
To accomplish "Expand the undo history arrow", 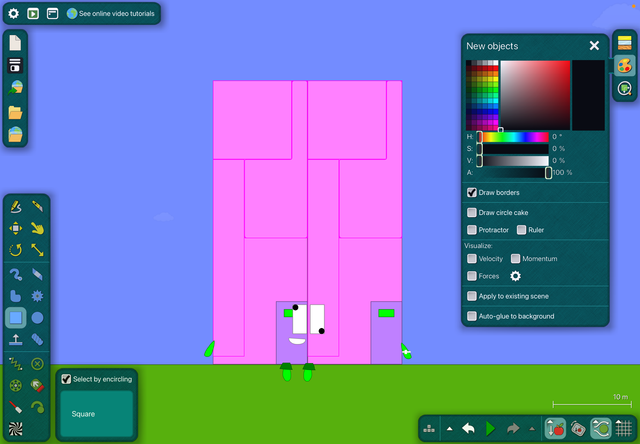I will click(449, 428).
